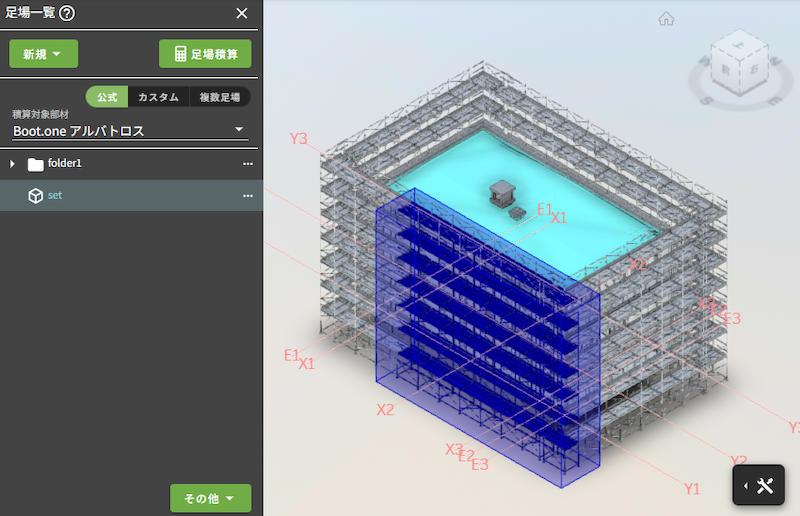Click the home view icon
Viewport: 800px width, 516px height.
666,18
